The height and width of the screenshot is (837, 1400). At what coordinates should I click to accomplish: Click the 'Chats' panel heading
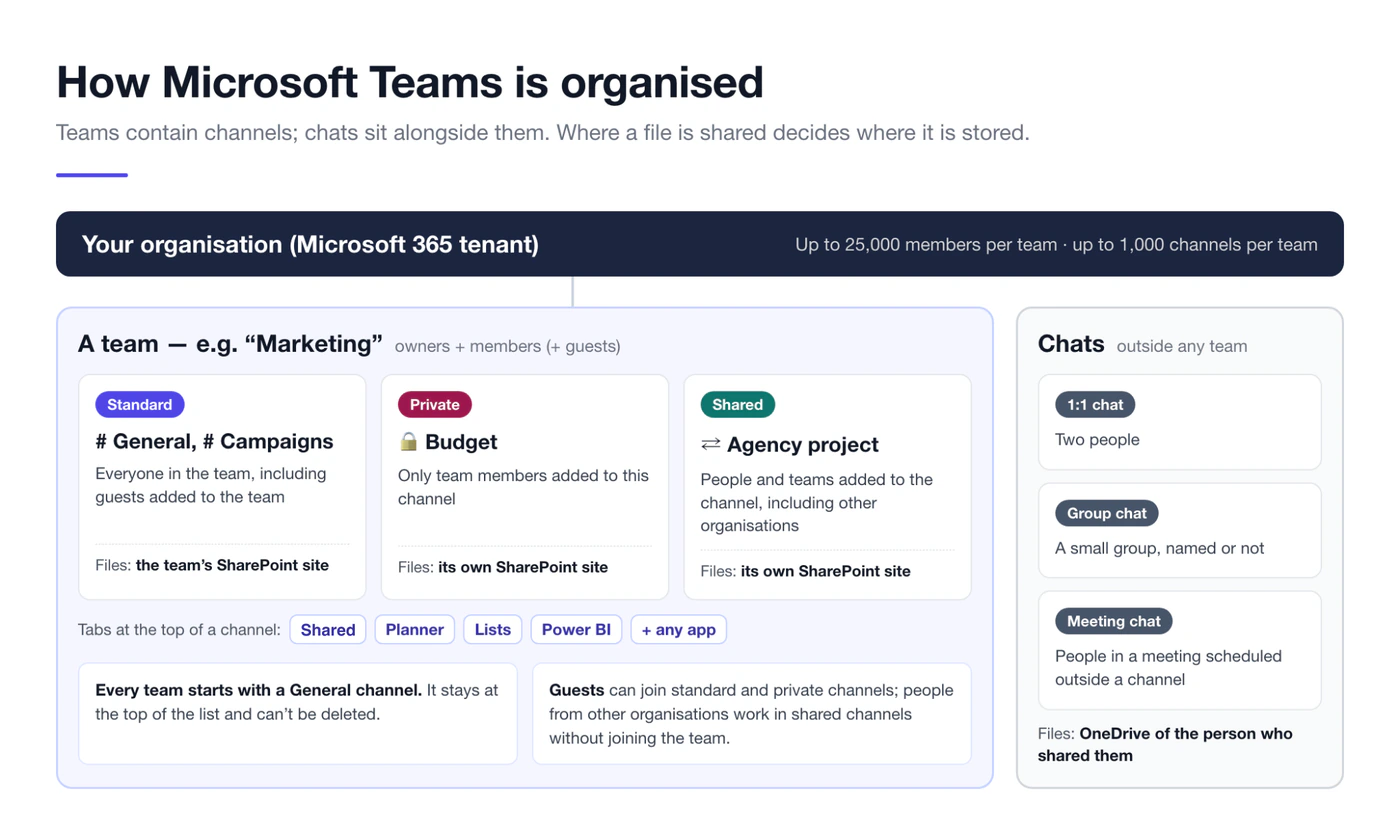point(1071,344)
